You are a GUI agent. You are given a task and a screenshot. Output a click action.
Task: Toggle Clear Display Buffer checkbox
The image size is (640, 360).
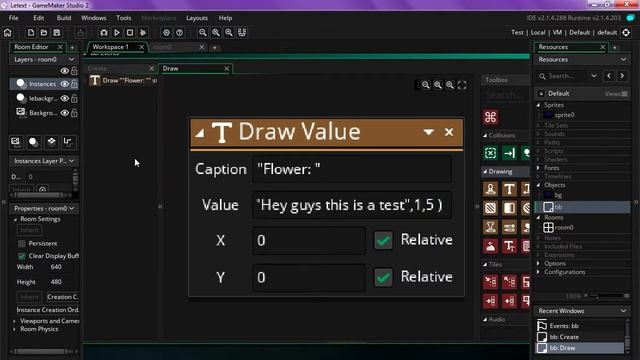coord(22,256)
